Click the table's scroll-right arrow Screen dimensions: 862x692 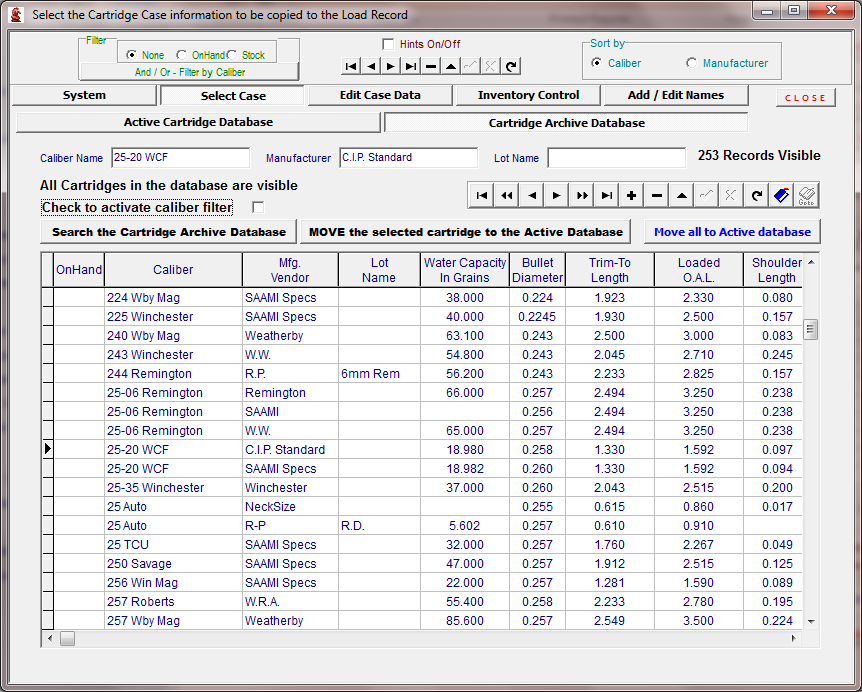[794, 639]
